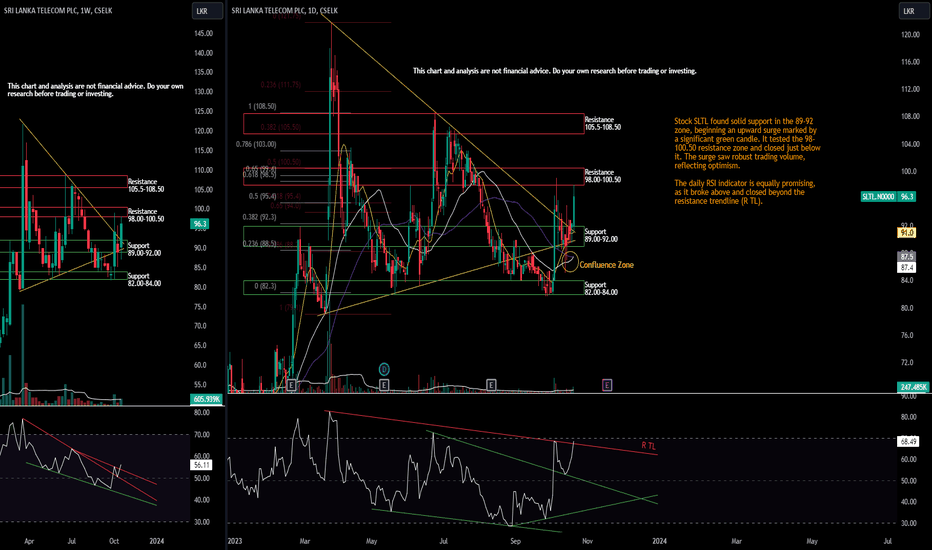Click the 87.5 moving average price label
The width and height of the screenshot is (932, 550).
(x=906, y=256)
